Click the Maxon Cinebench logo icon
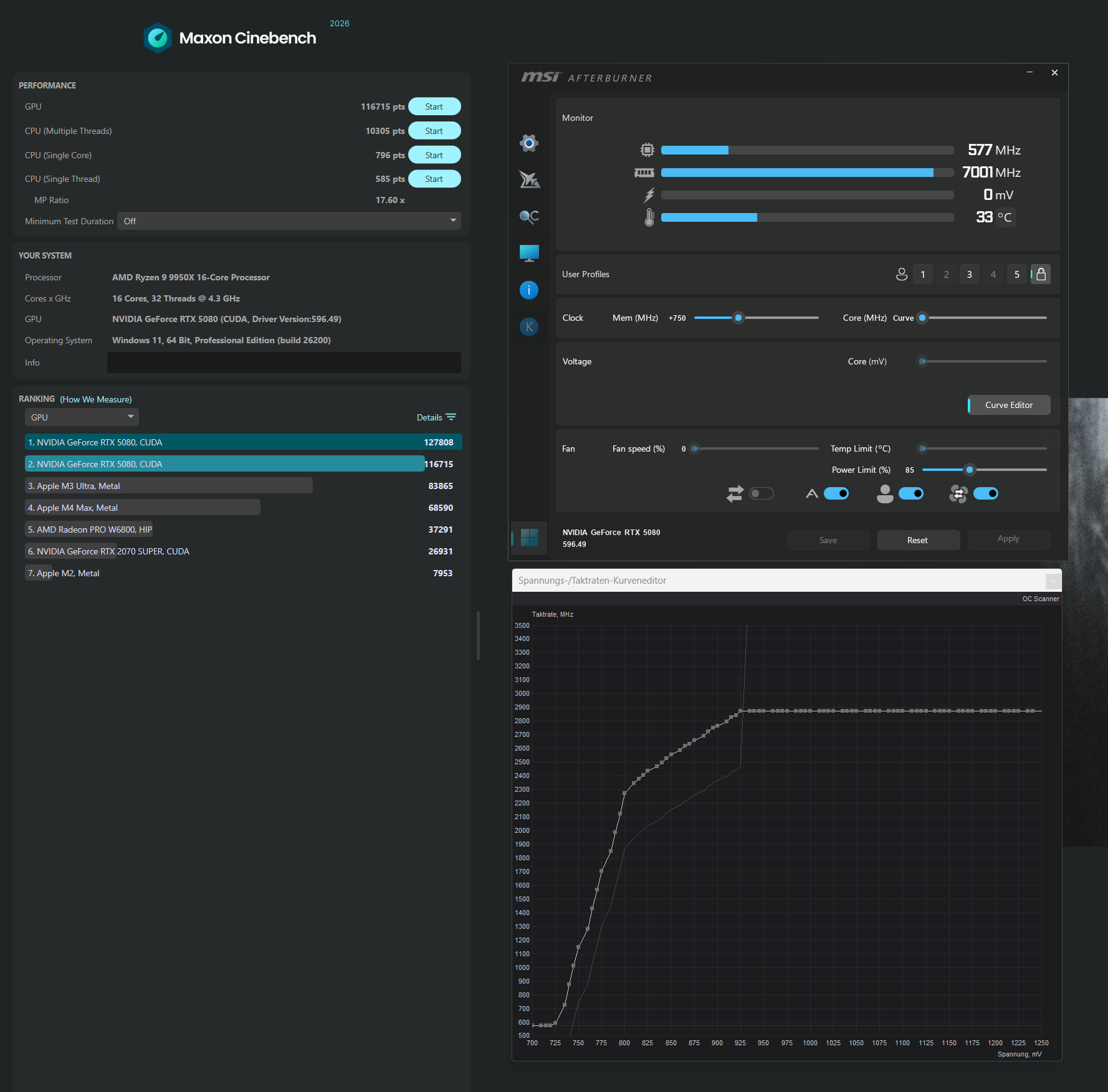1108x1092 pixels. point(158,38)
